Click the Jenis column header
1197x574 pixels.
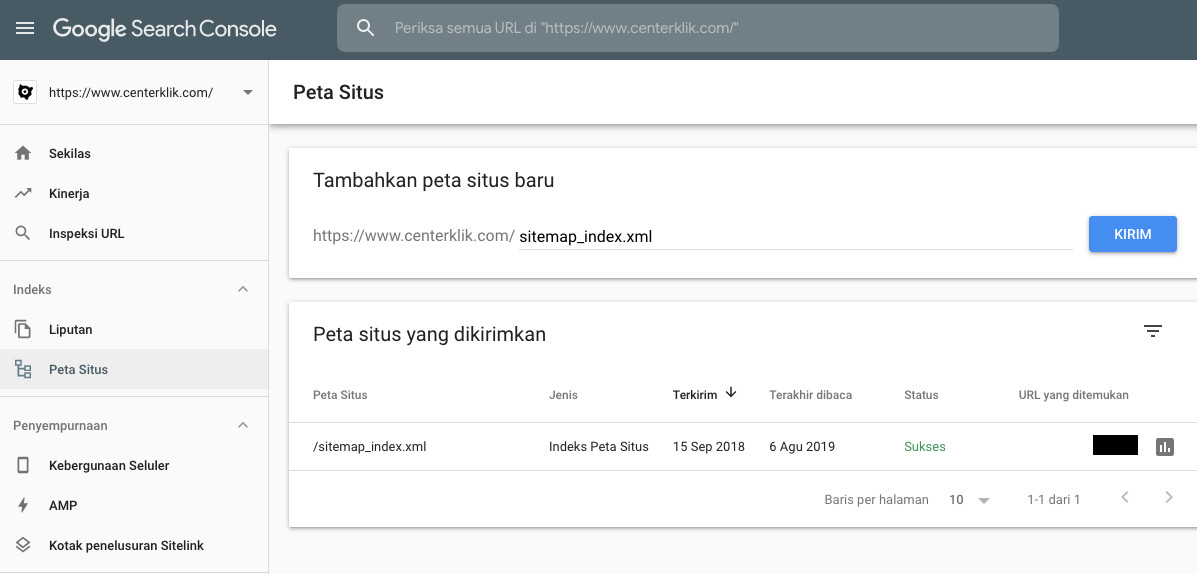[563, 395]
